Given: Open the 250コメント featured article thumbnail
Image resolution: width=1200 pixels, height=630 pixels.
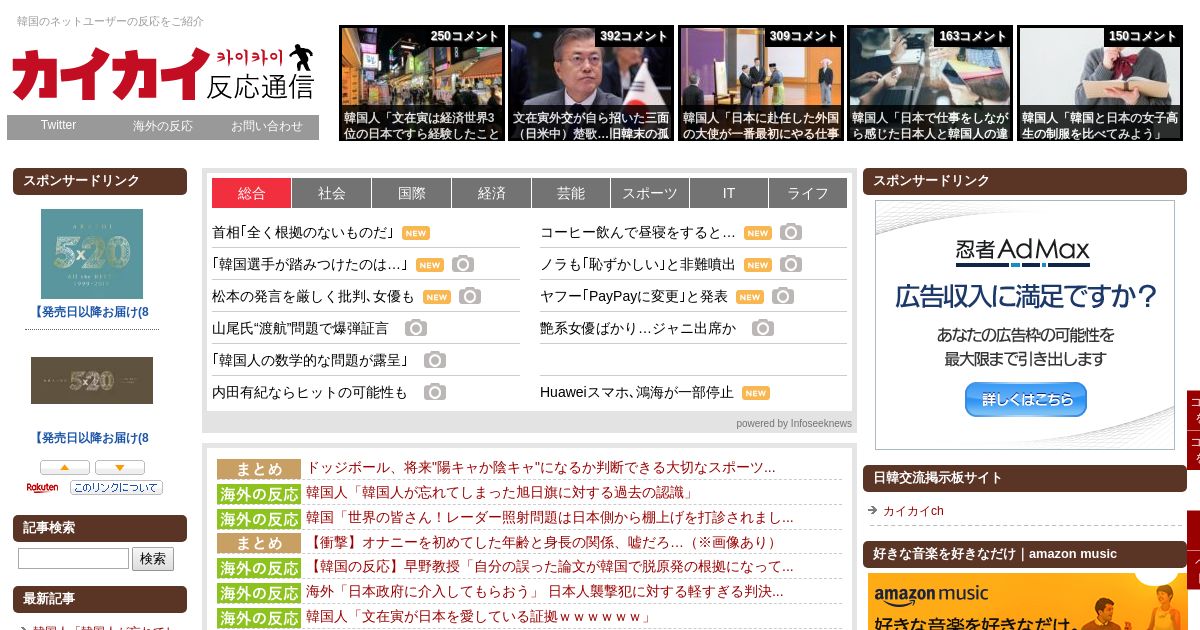Looking at the screenshot, I should 422,83.
